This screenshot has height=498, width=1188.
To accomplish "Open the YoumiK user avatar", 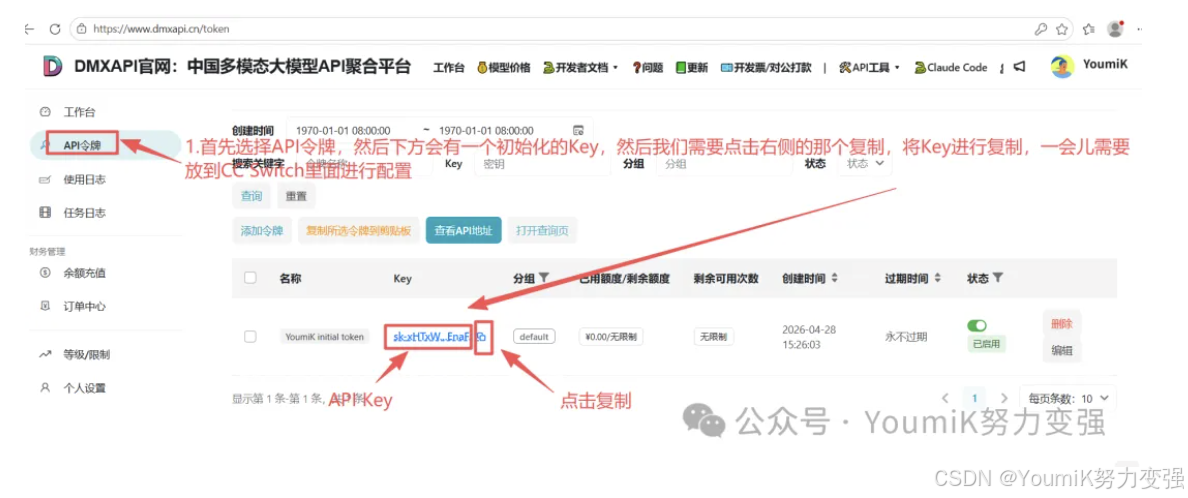I will 1062,66.
